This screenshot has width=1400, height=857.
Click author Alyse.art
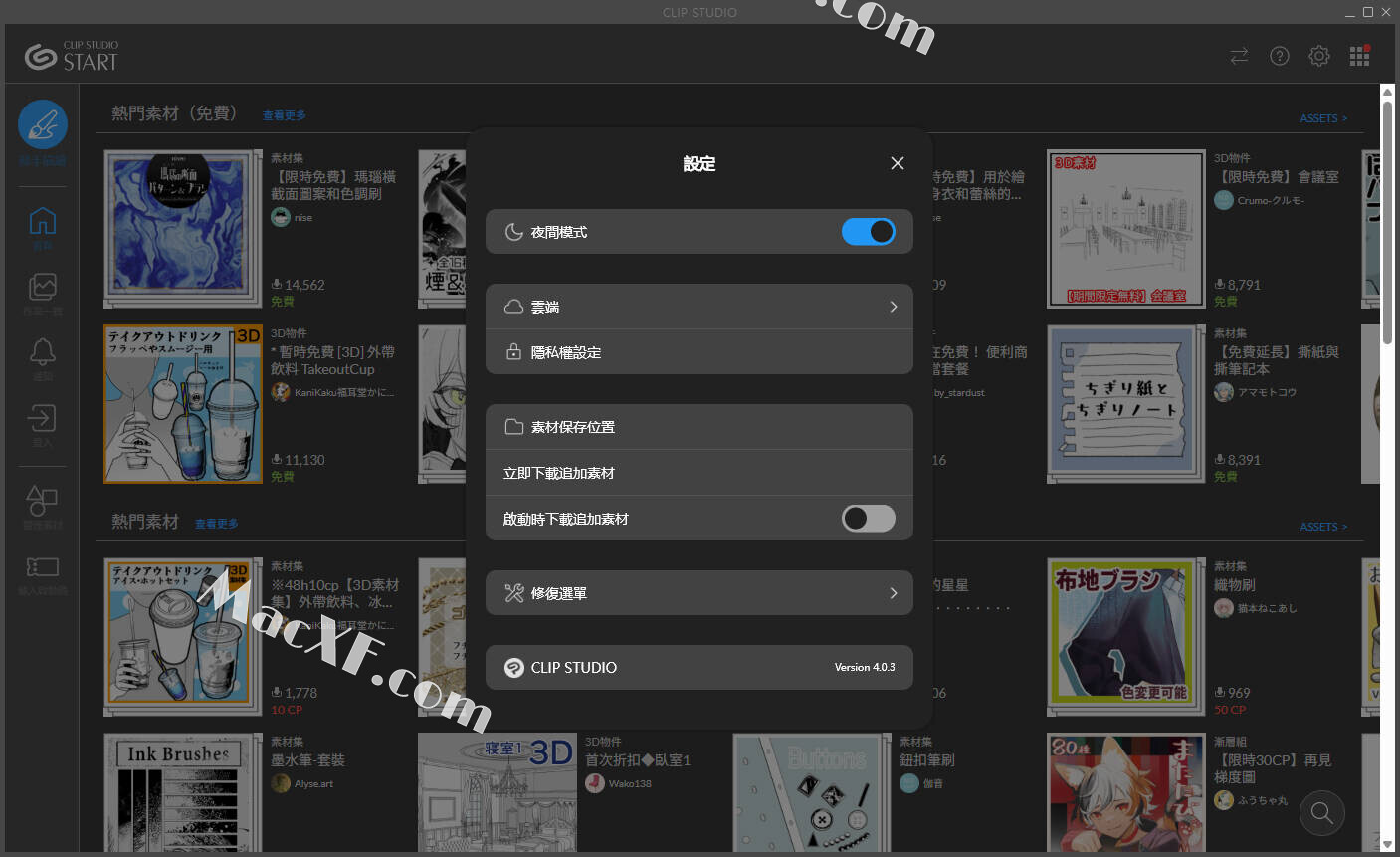click(x=314, y=784)
